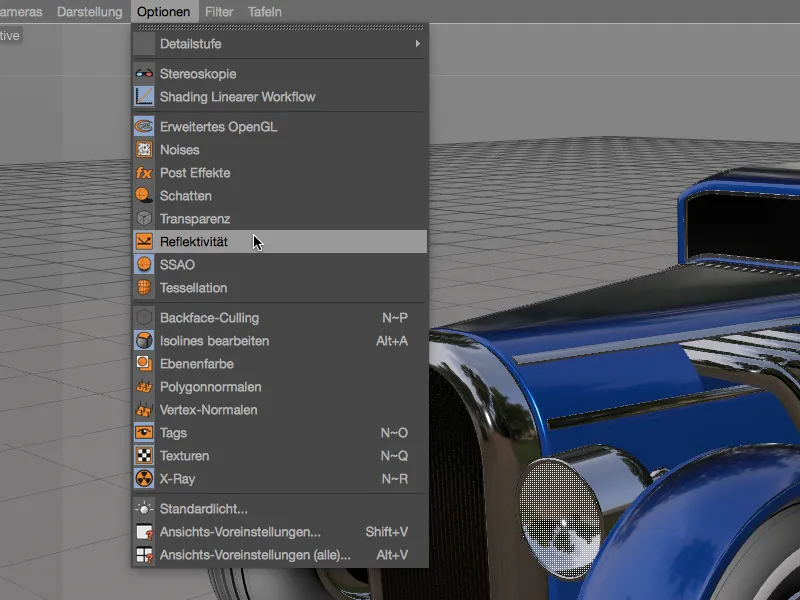
Task: Click the Reflektivität icon
Action: click(x=144, y=241)
